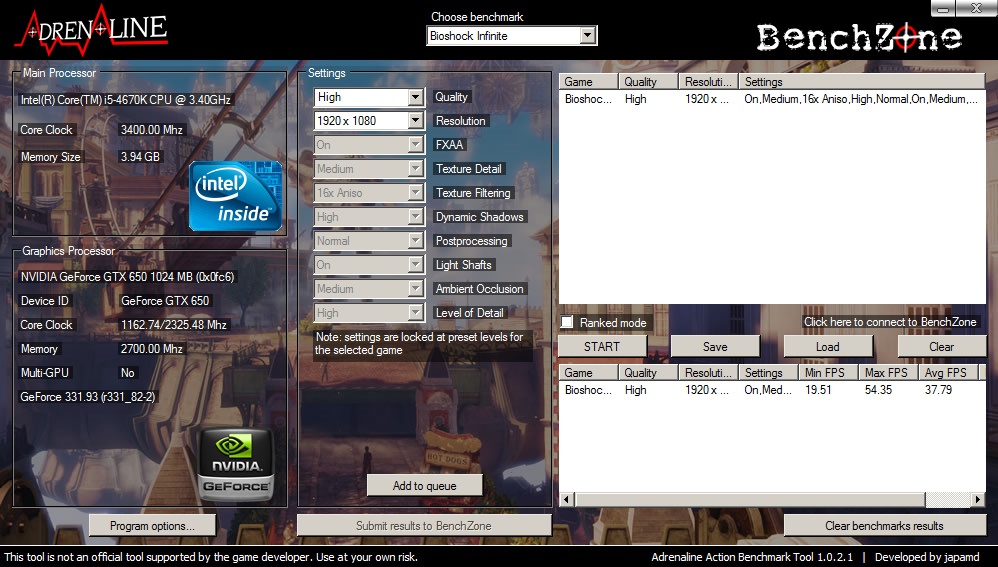This screenshot has width=998, height=567.
Task: Select the results row showing 19.51 Min FPS
Action: (x=772, y=389)
